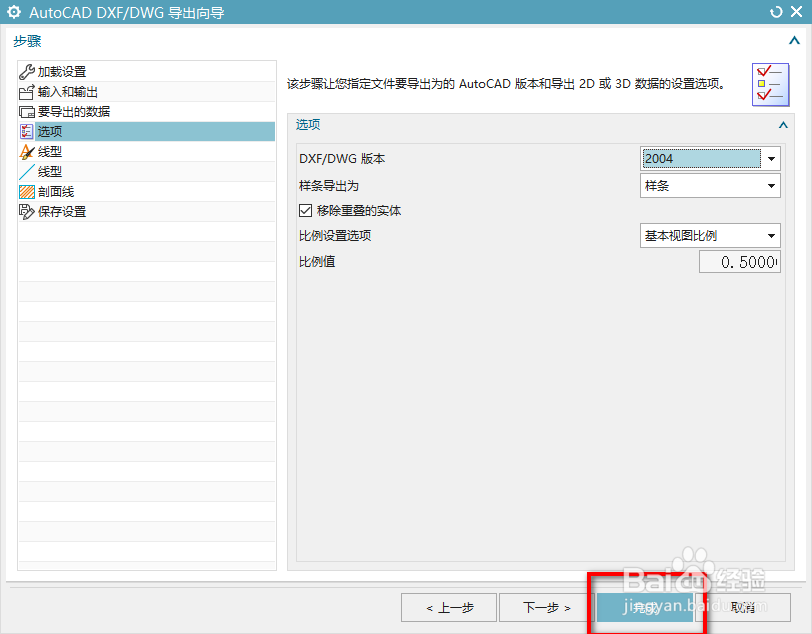Image resolution: width=812 pixels, height=634 pixels.
Task: Click the 比例值 label
Action: point(317,262)
